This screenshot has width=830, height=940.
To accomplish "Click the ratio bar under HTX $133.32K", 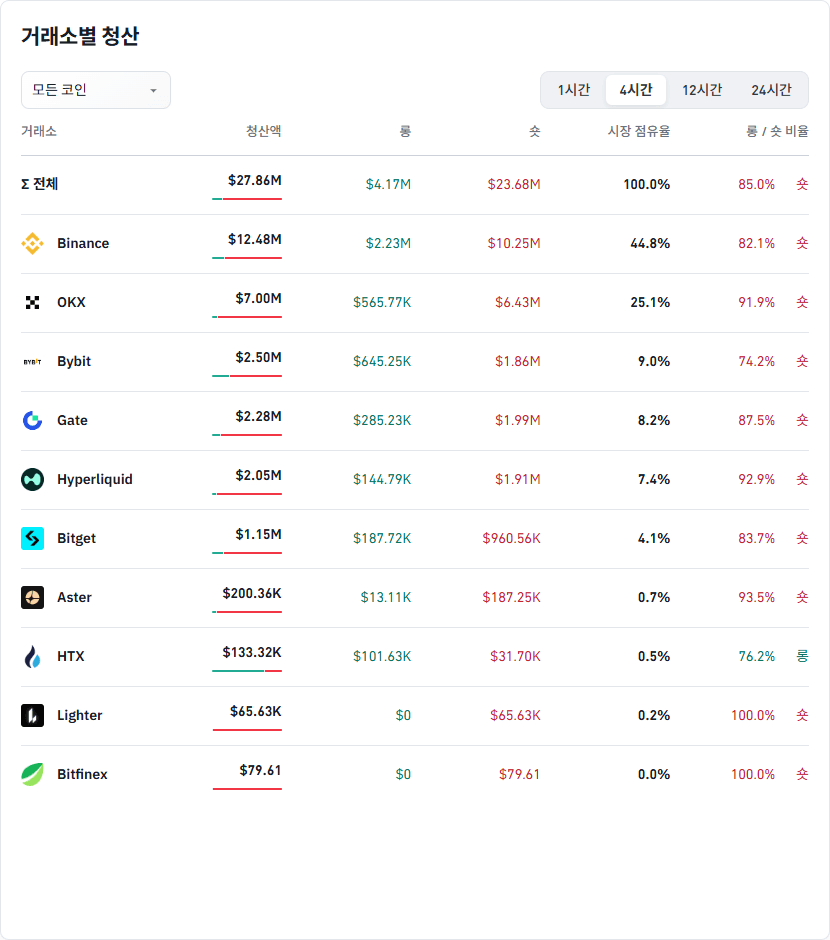I will 247,671.
